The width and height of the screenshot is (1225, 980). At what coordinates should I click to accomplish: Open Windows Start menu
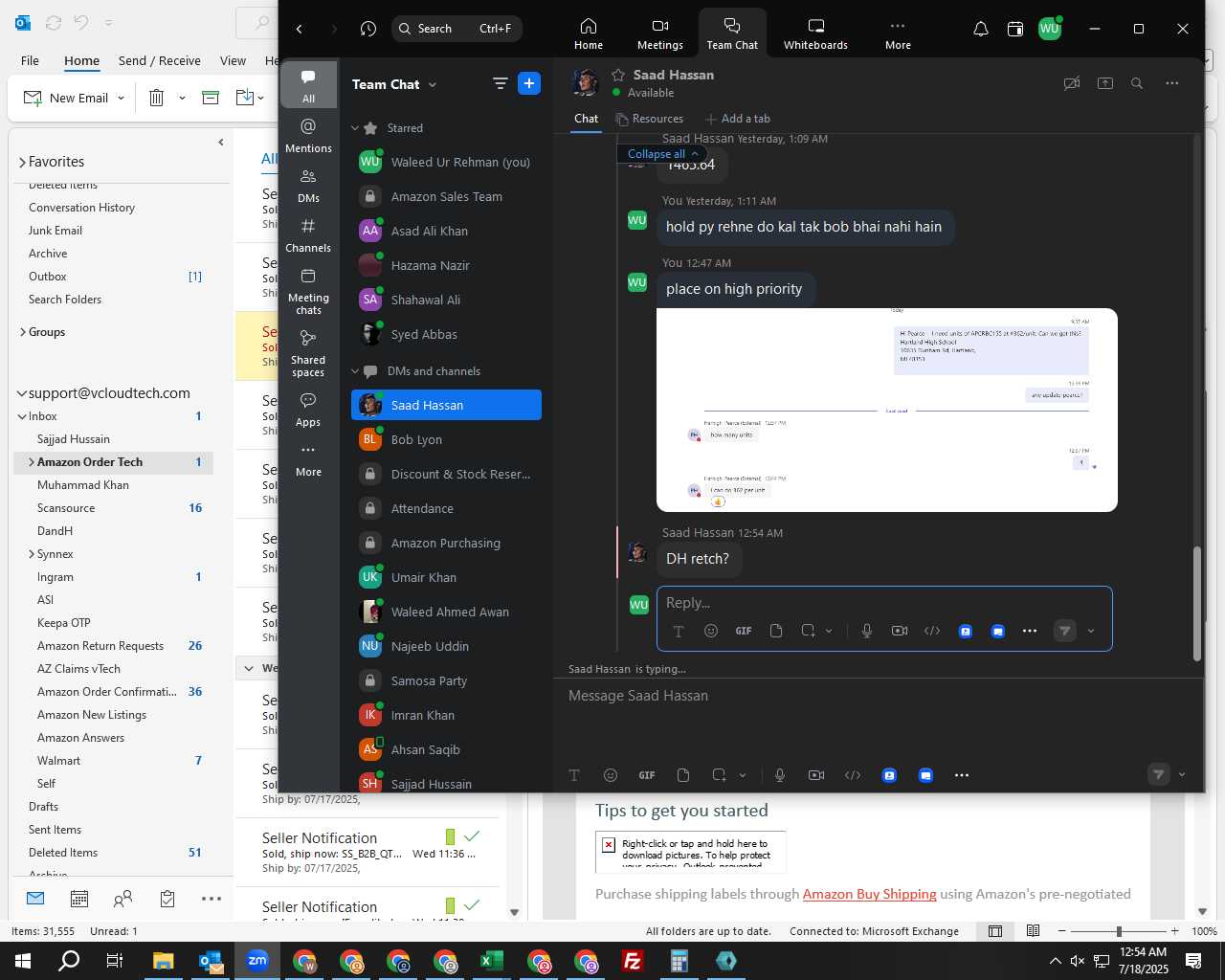pos(23,961)
